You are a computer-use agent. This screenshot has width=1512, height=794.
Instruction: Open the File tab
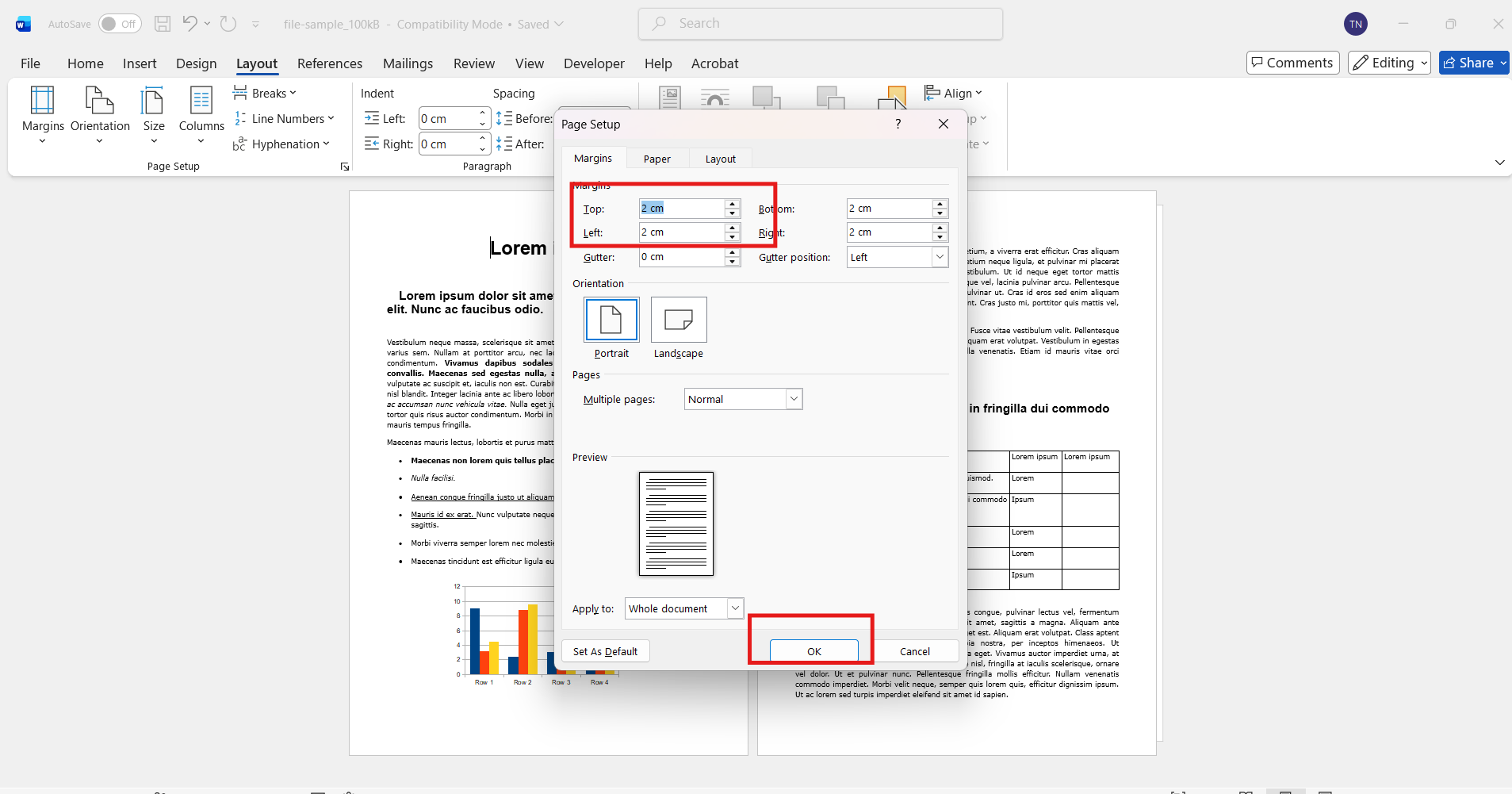(x=30, y=63)
